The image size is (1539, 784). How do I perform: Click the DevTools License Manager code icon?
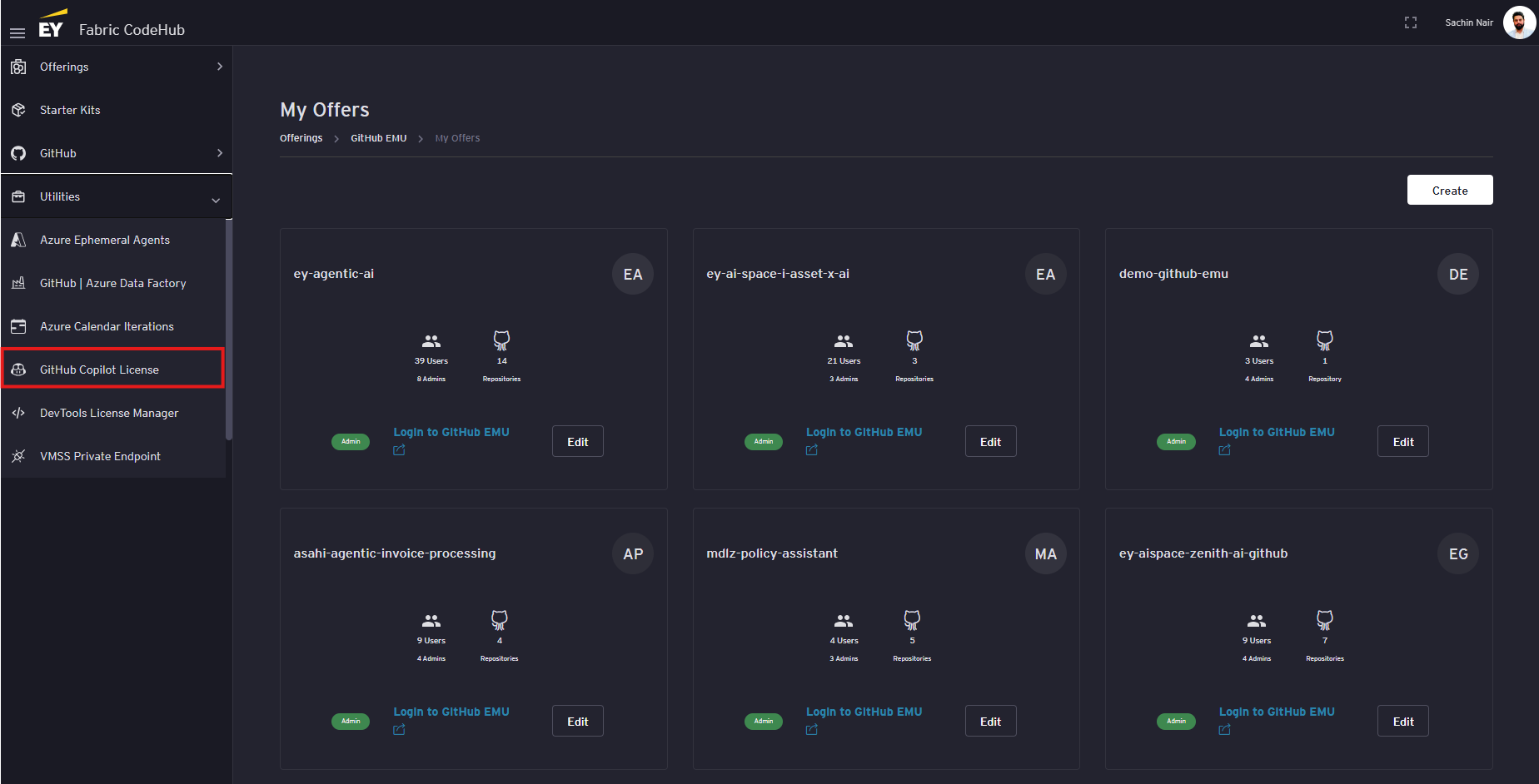click(18, 413)
